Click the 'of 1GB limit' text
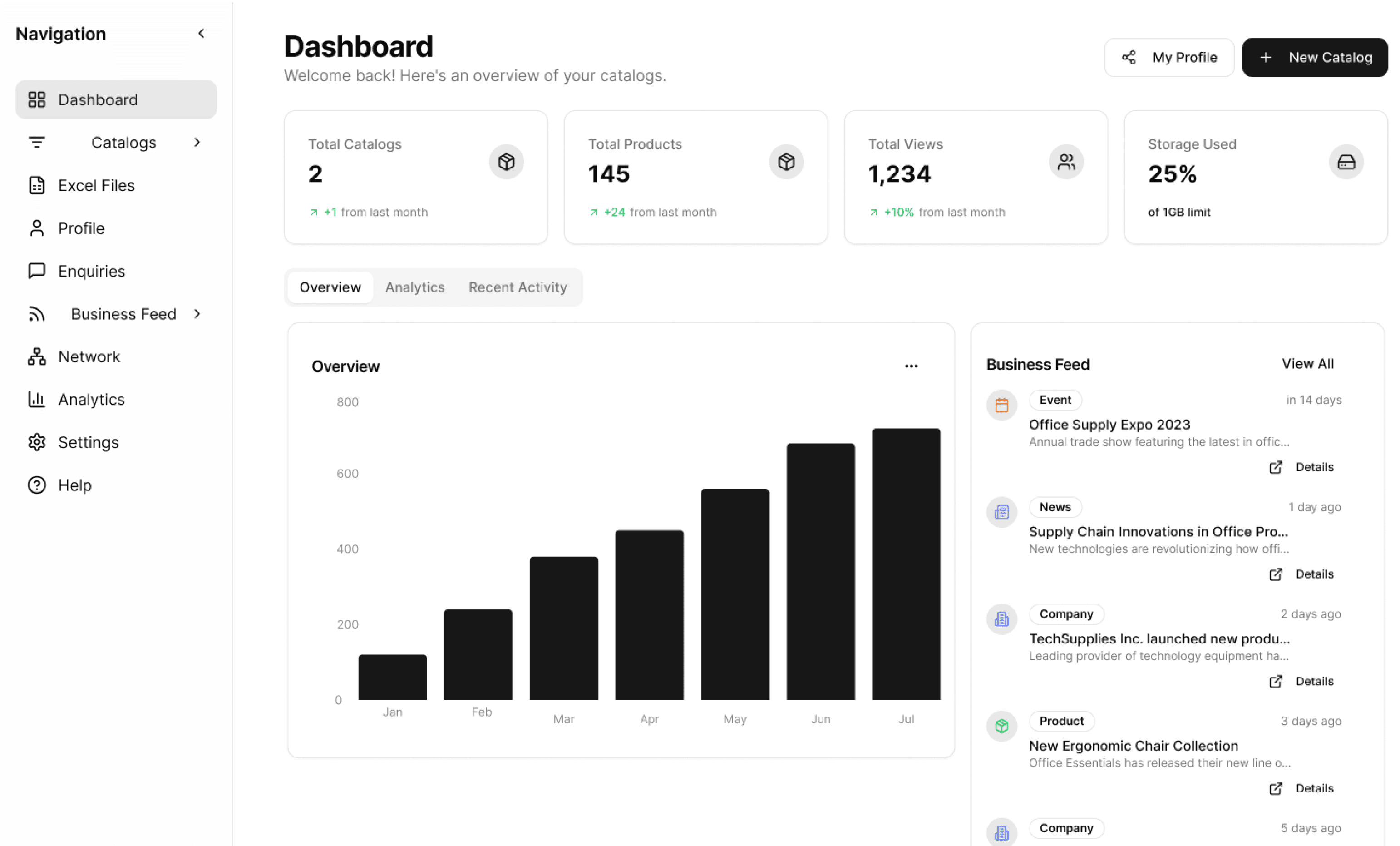The image size is (1400, 846). click(1179, 212)
